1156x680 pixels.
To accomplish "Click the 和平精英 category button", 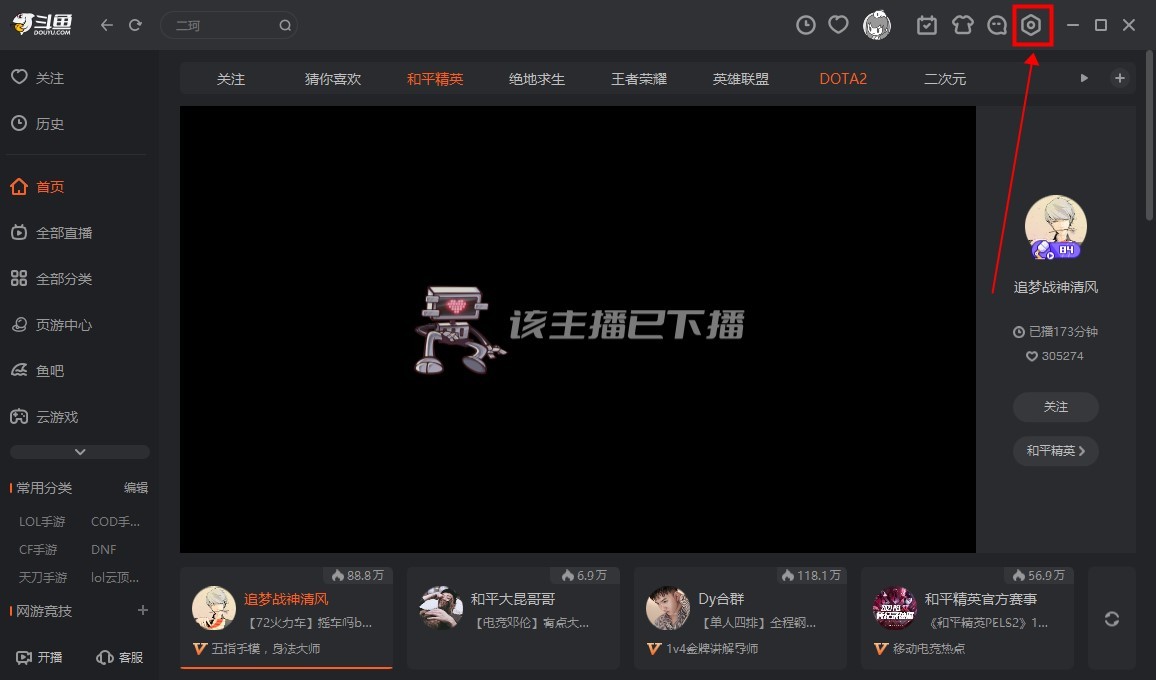I will pyautogui.click(x=1055, y=451).
